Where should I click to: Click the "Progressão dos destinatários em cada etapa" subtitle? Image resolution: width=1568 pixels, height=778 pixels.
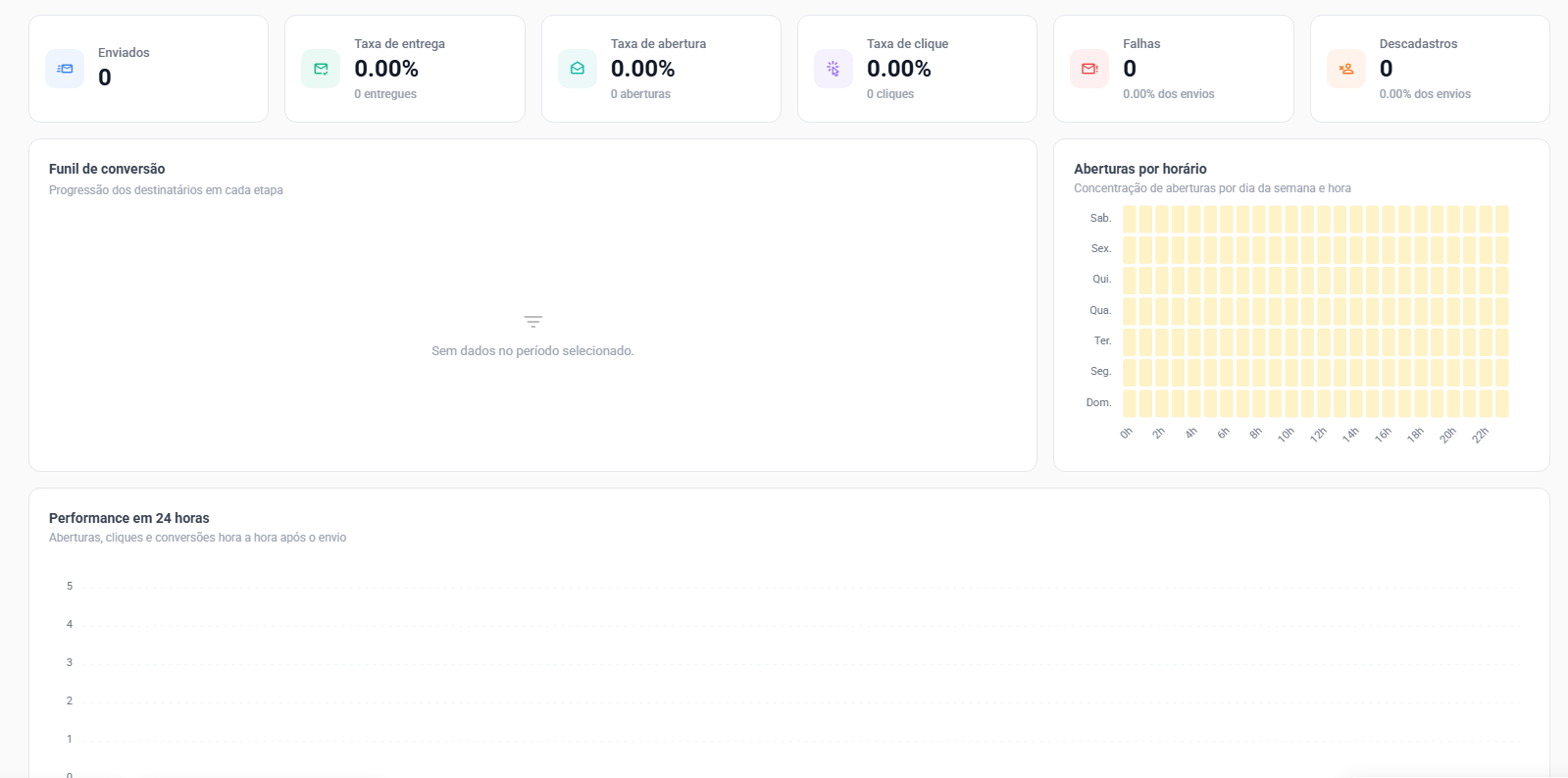click(x=166, y=190)
